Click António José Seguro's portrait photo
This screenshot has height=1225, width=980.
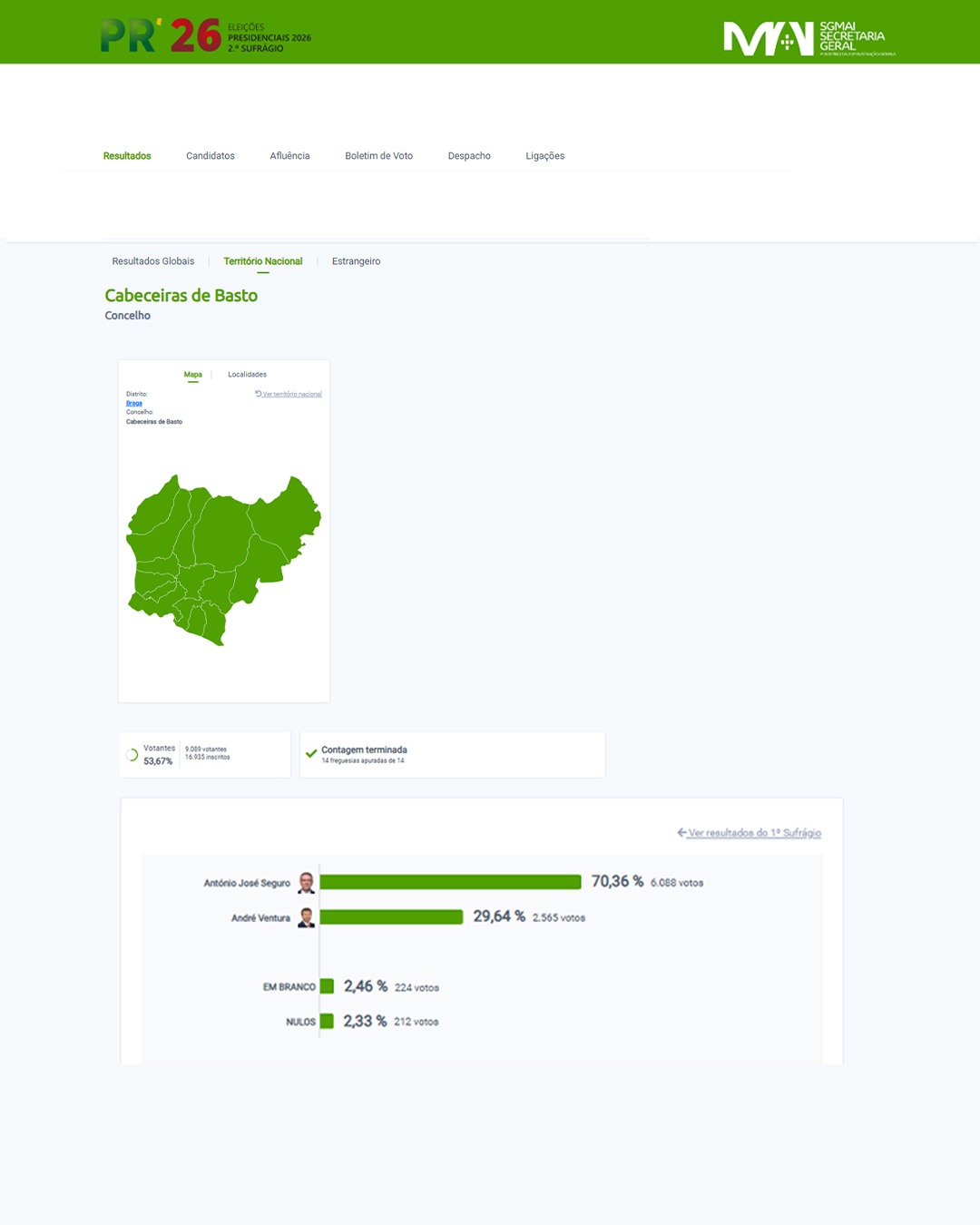pyautogui.click(x=307, y=883)
